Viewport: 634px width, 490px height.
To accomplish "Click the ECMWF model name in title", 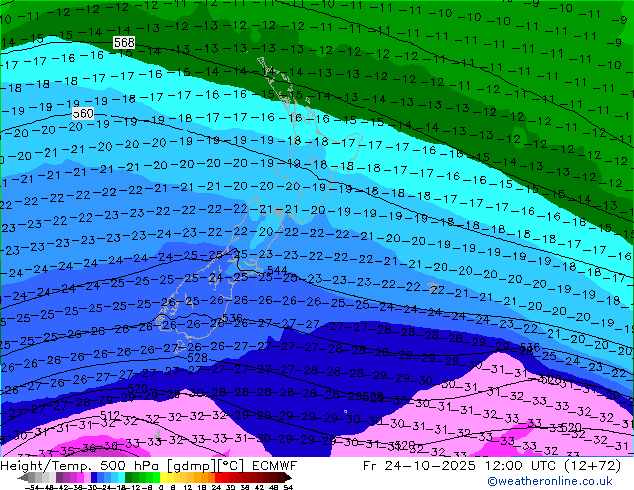I will coord(275,466).
